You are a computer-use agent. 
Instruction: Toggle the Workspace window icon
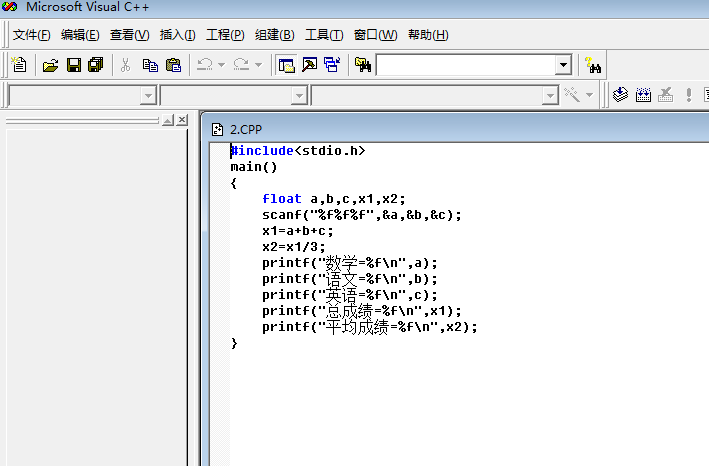(287, 65)
